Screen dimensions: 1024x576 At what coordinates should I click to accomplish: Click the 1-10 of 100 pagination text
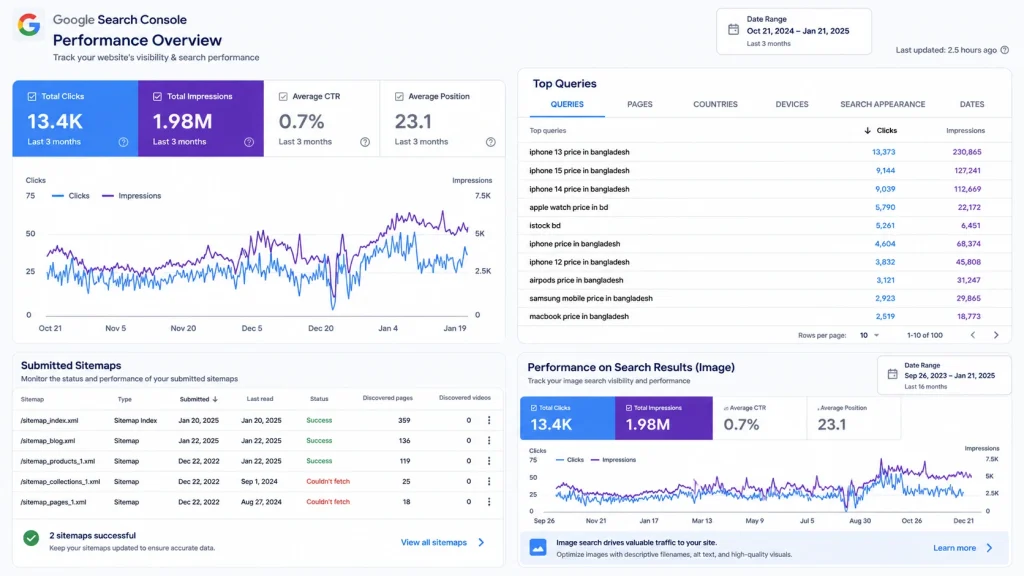[925, 335]
